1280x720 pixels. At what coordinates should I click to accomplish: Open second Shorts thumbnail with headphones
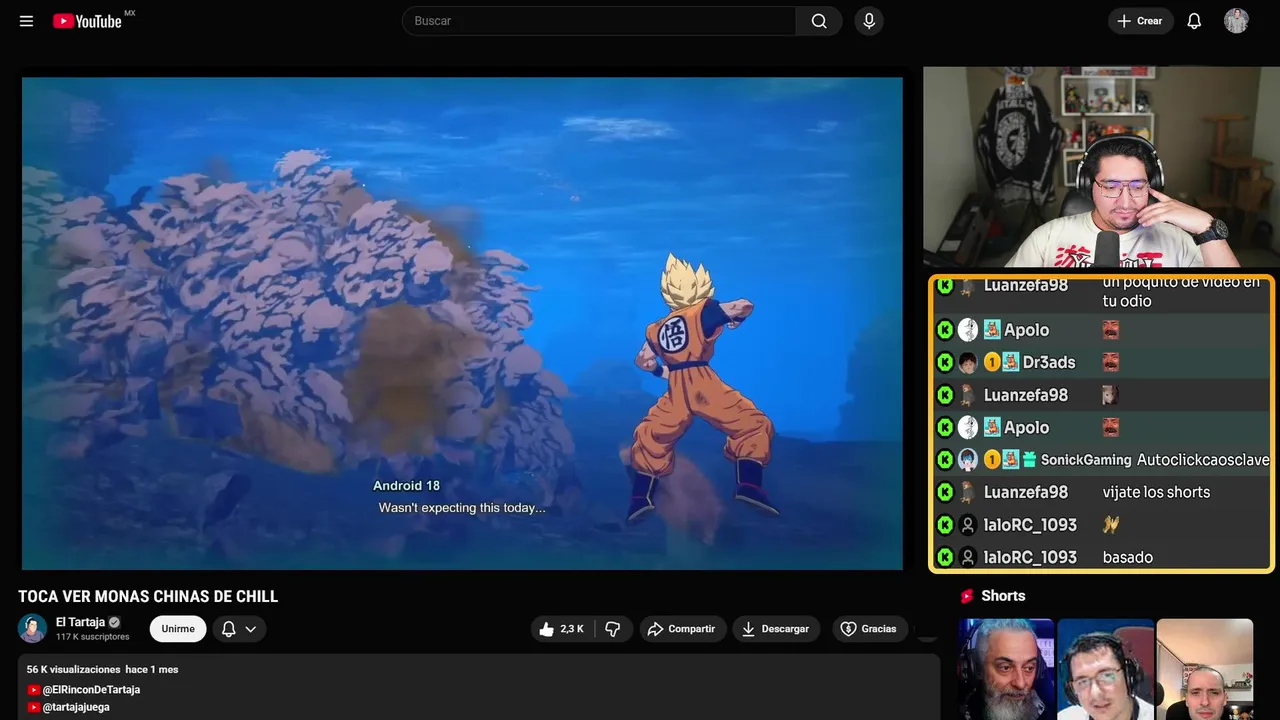(x=1105, y=669)
